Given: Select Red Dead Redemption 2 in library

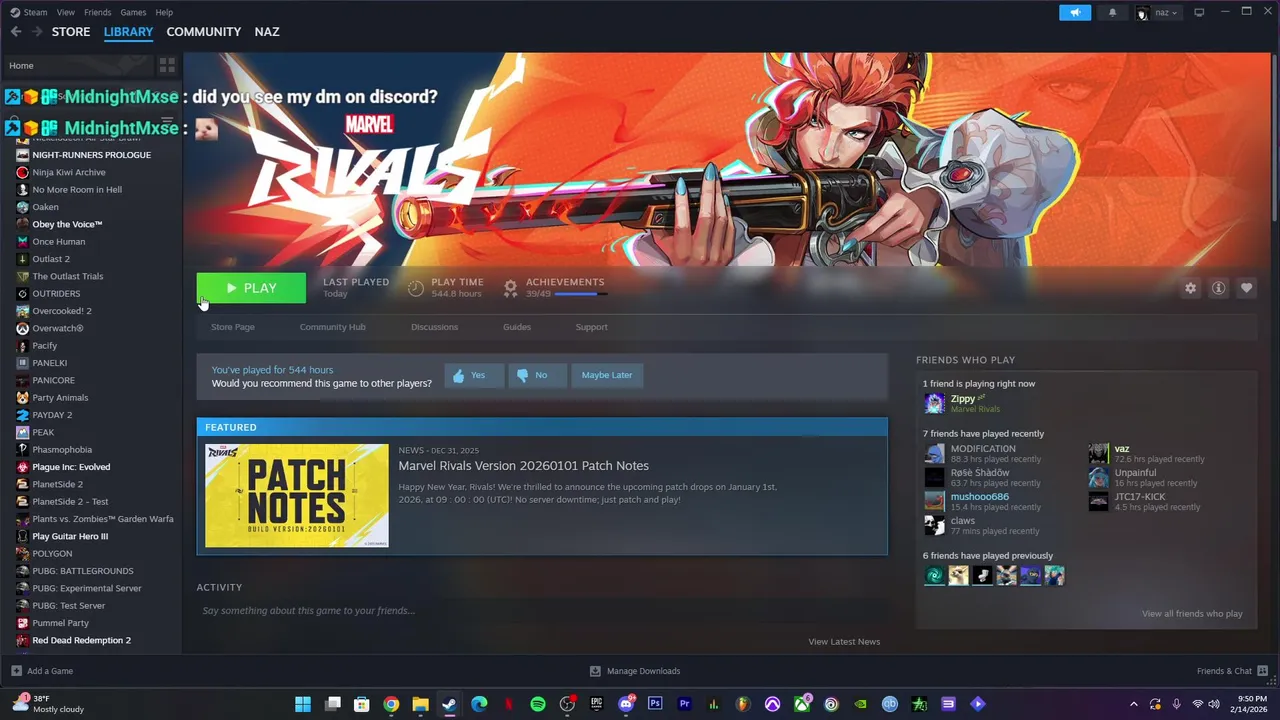Looking at the screenshot, I should click(81, 640).
